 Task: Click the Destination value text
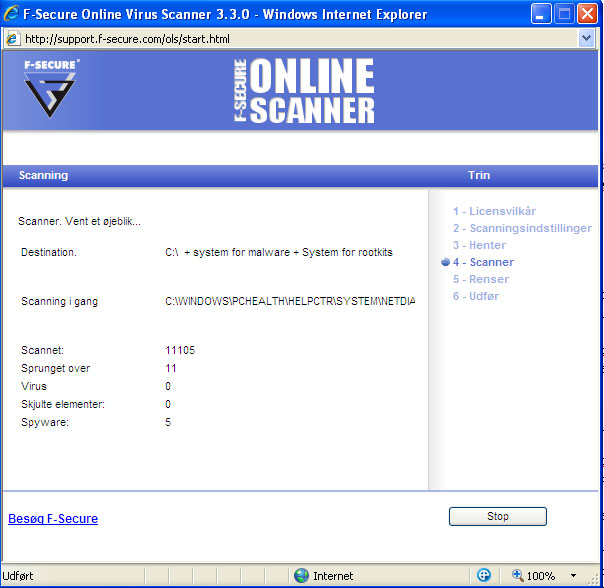pos(279,252)
